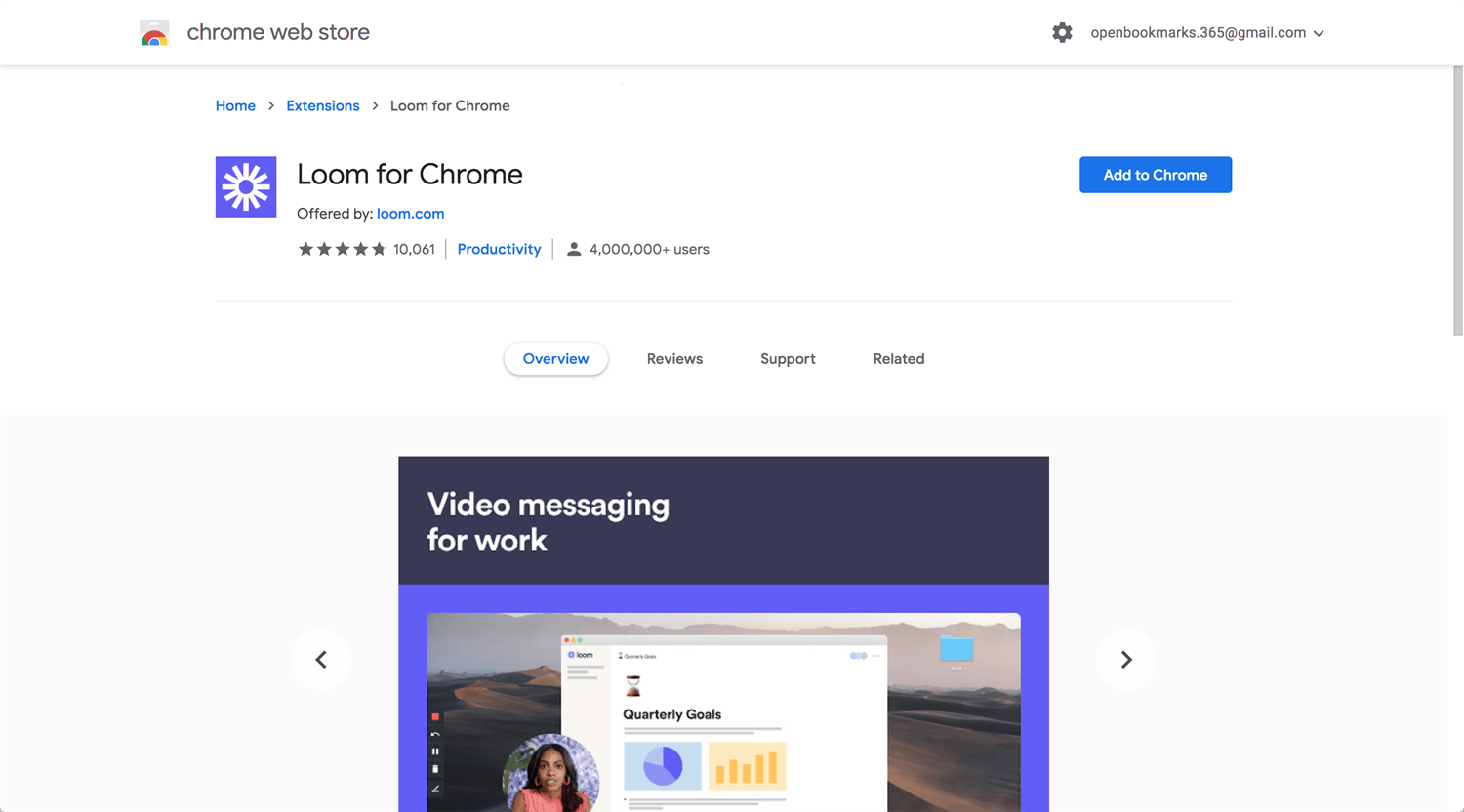Click the chrome web store title

coord(278,32)
